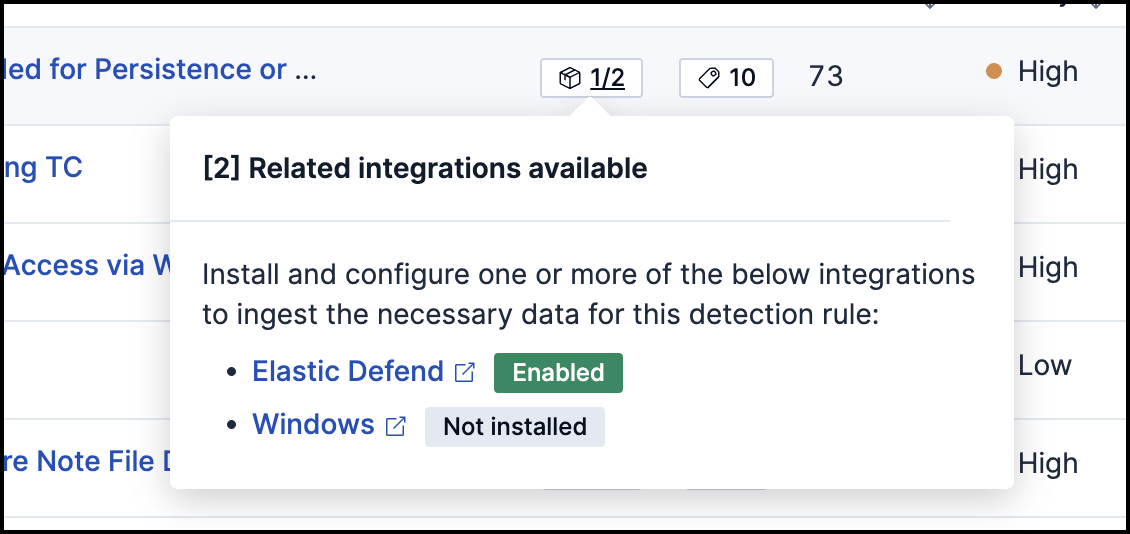Open the Elastic Defend integration link
The image size is (1130, 534).
[x=348, y=371]
